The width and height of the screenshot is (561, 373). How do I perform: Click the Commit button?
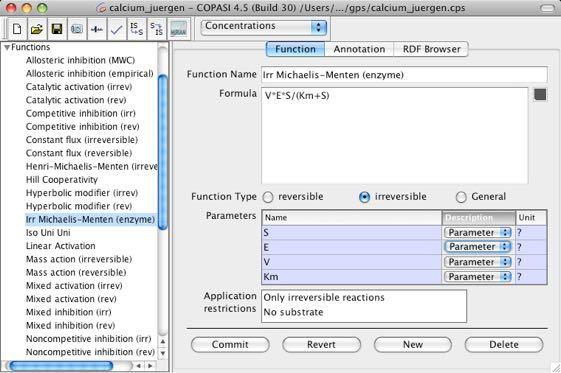click(x=230, y=345)
